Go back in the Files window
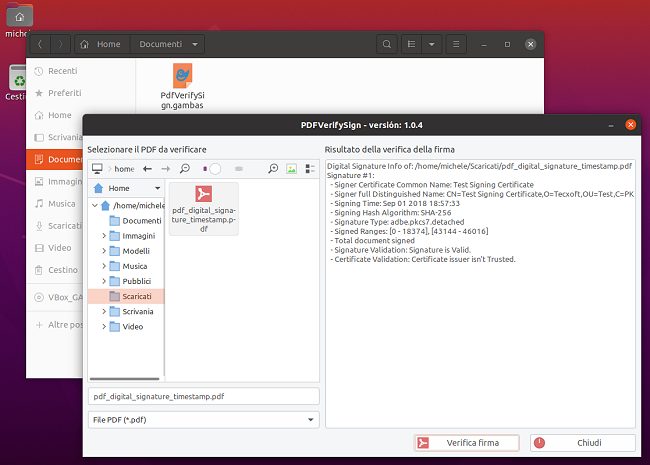Screen dimensions: 650x465 tap(40, 44)
